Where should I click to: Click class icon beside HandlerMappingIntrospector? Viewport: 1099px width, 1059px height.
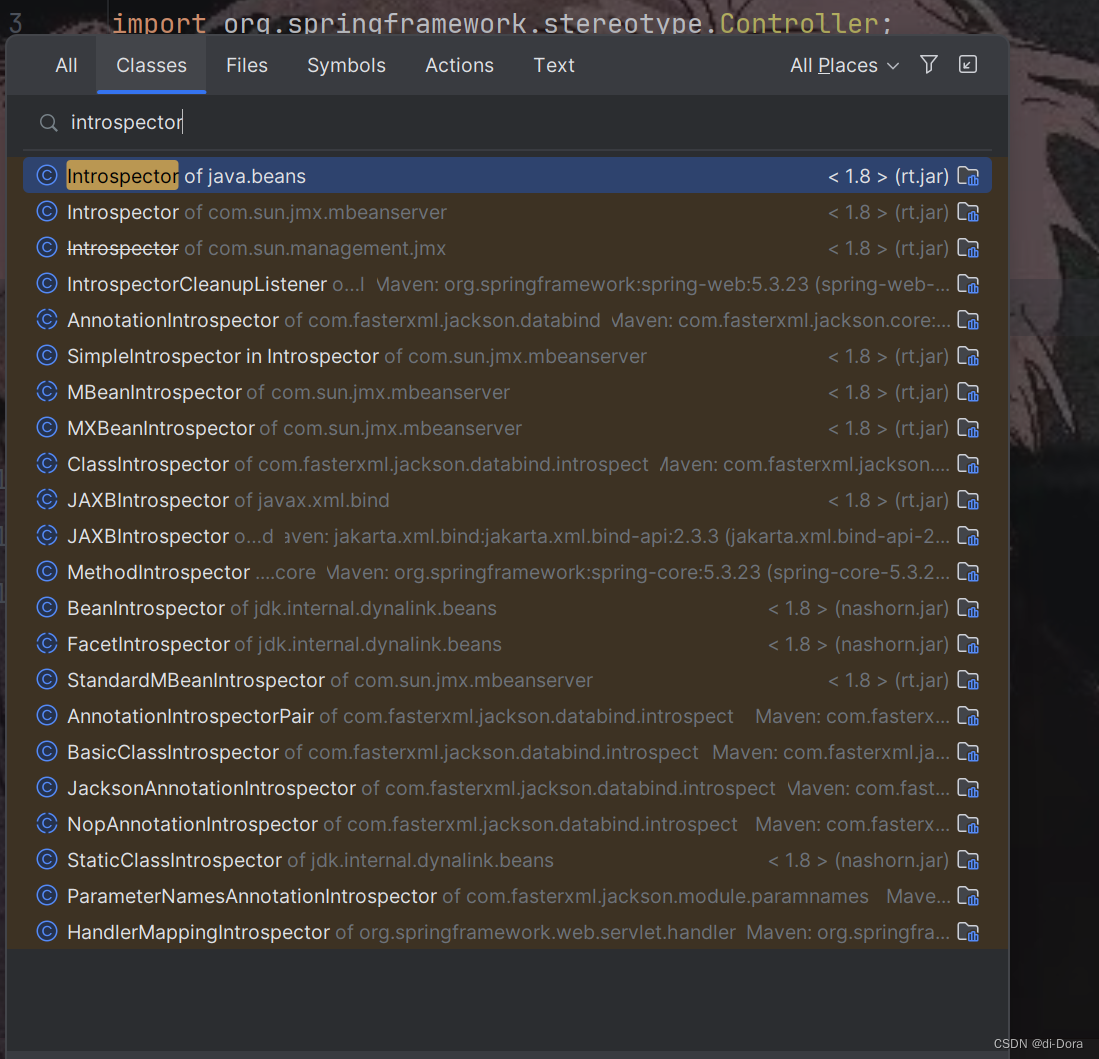[47, 931]
